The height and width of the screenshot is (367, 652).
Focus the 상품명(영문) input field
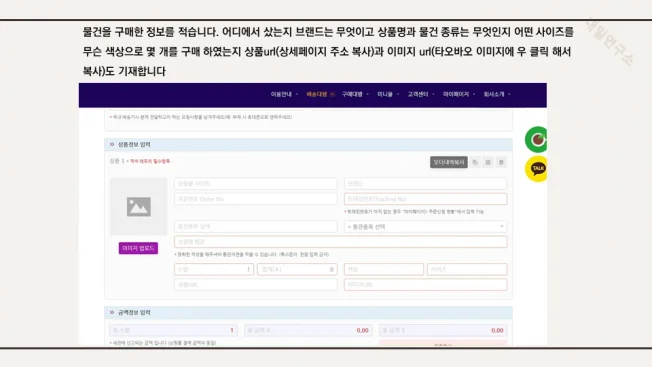click(341, 241)
